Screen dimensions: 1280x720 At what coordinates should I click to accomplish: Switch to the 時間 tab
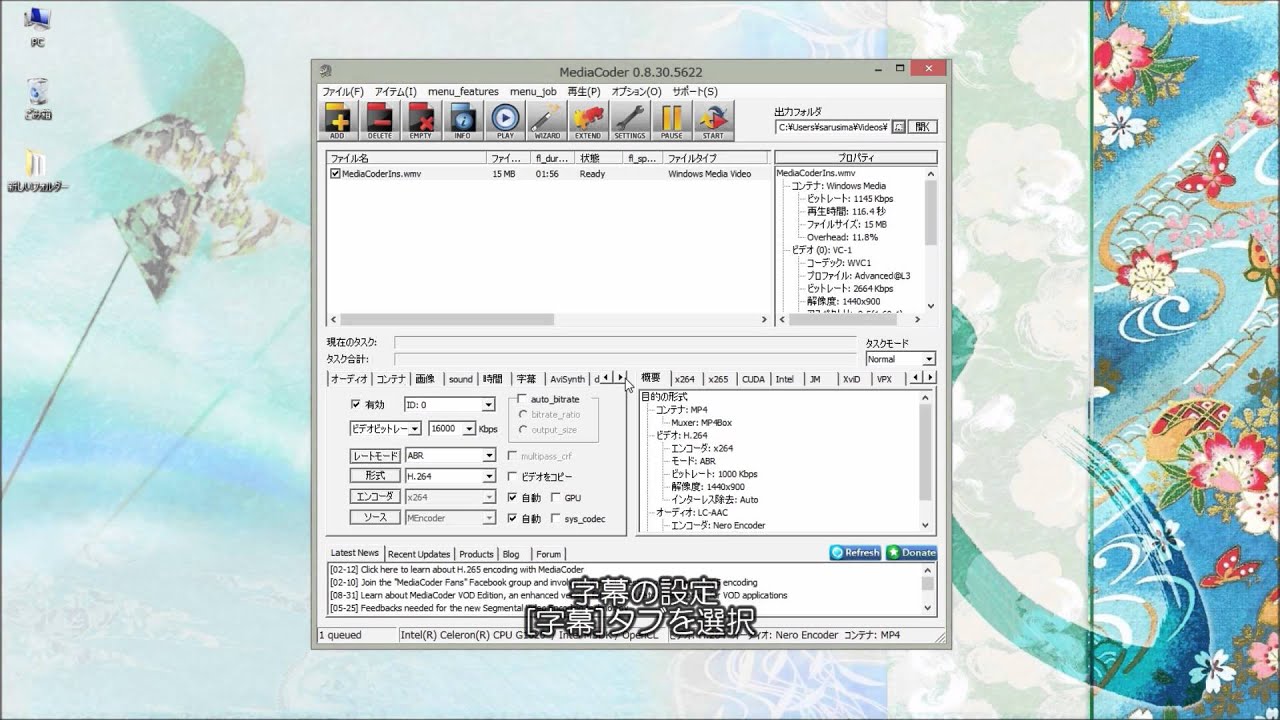click(493, 379)
